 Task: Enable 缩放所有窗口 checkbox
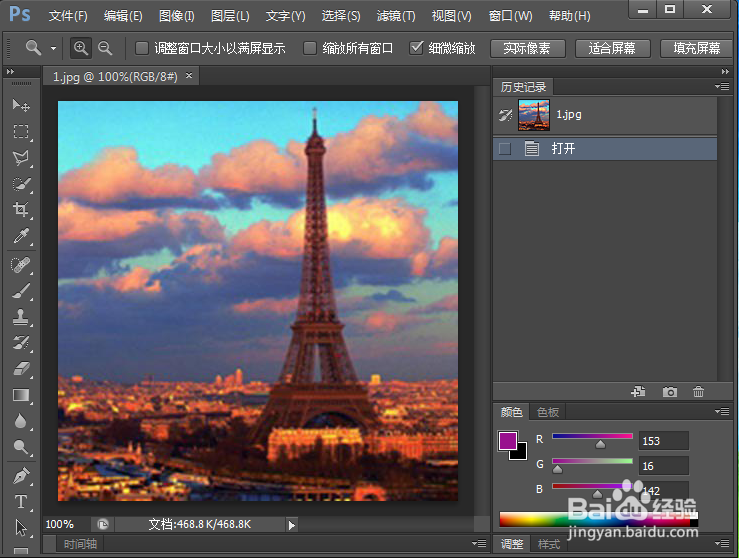coord(310,48)
